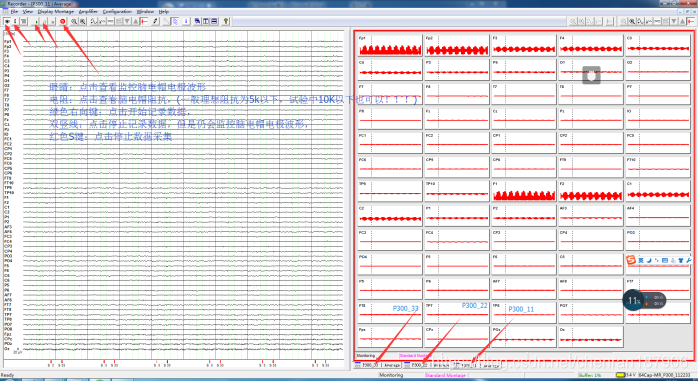This screenshot has height=381, width=698.
Task: Click the zoom in magnifier in left toolbar
Action: [x=74, y=21]
